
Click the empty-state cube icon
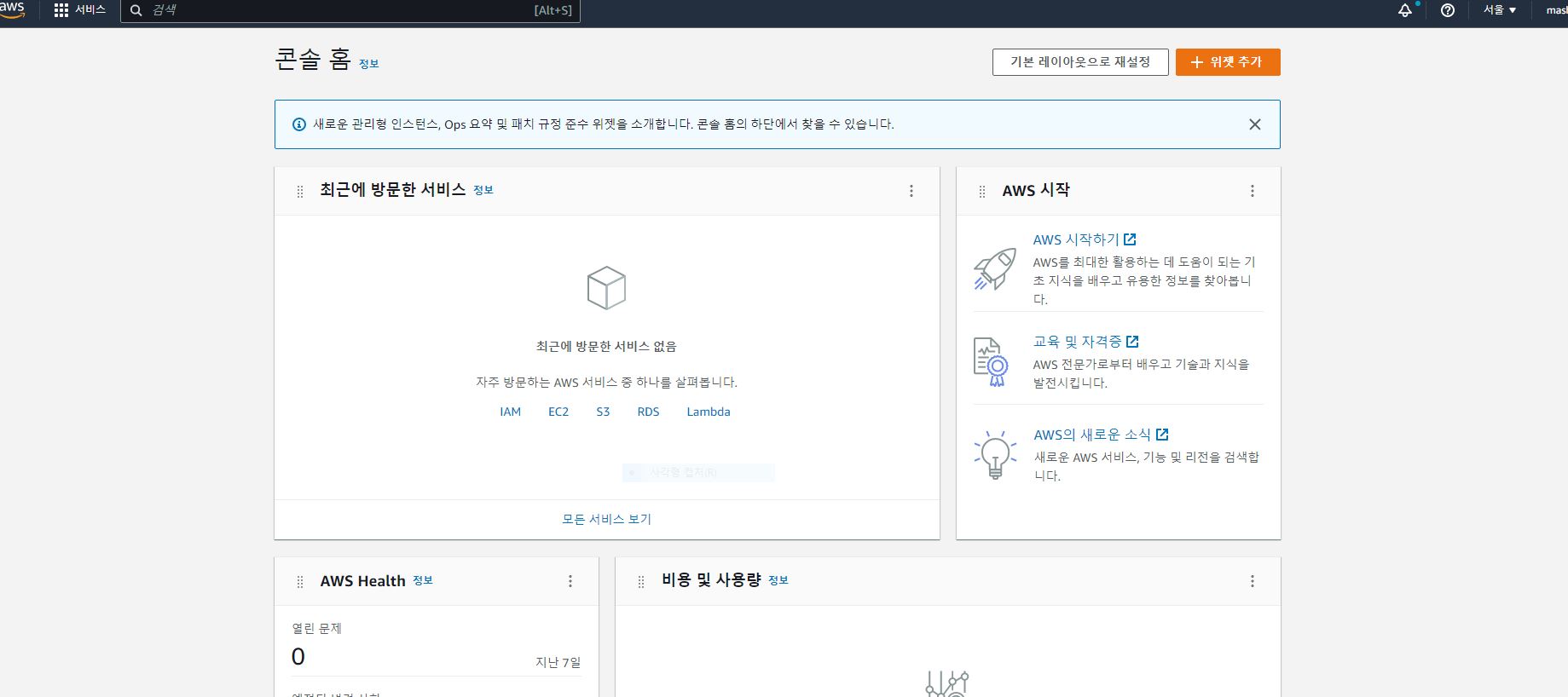point(606,288)
